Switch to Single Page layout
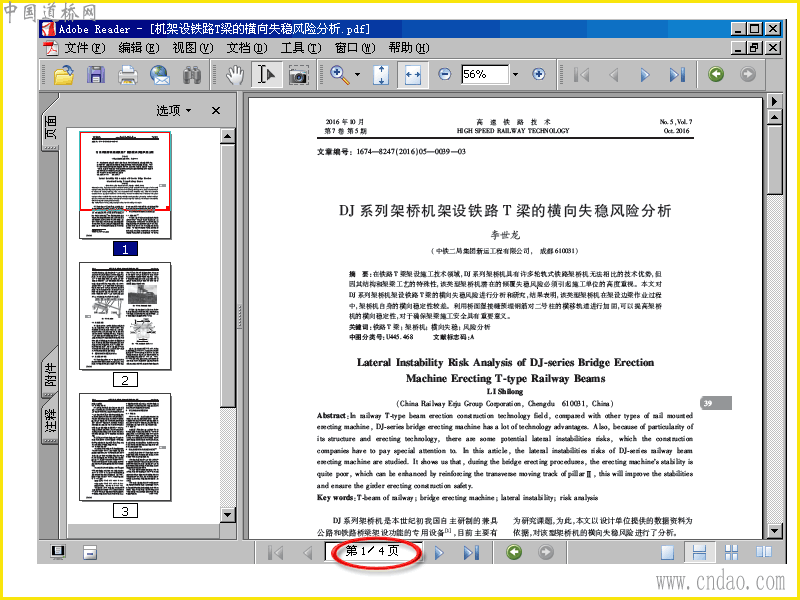Screen dimensions: 800x600 (x=667, y=552)
